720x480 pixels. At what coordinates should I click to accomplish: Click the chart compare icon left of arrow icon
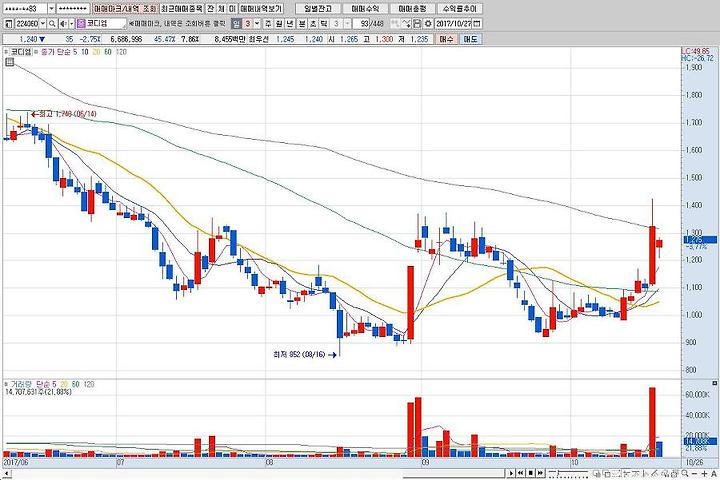click(x=394, y=23)
